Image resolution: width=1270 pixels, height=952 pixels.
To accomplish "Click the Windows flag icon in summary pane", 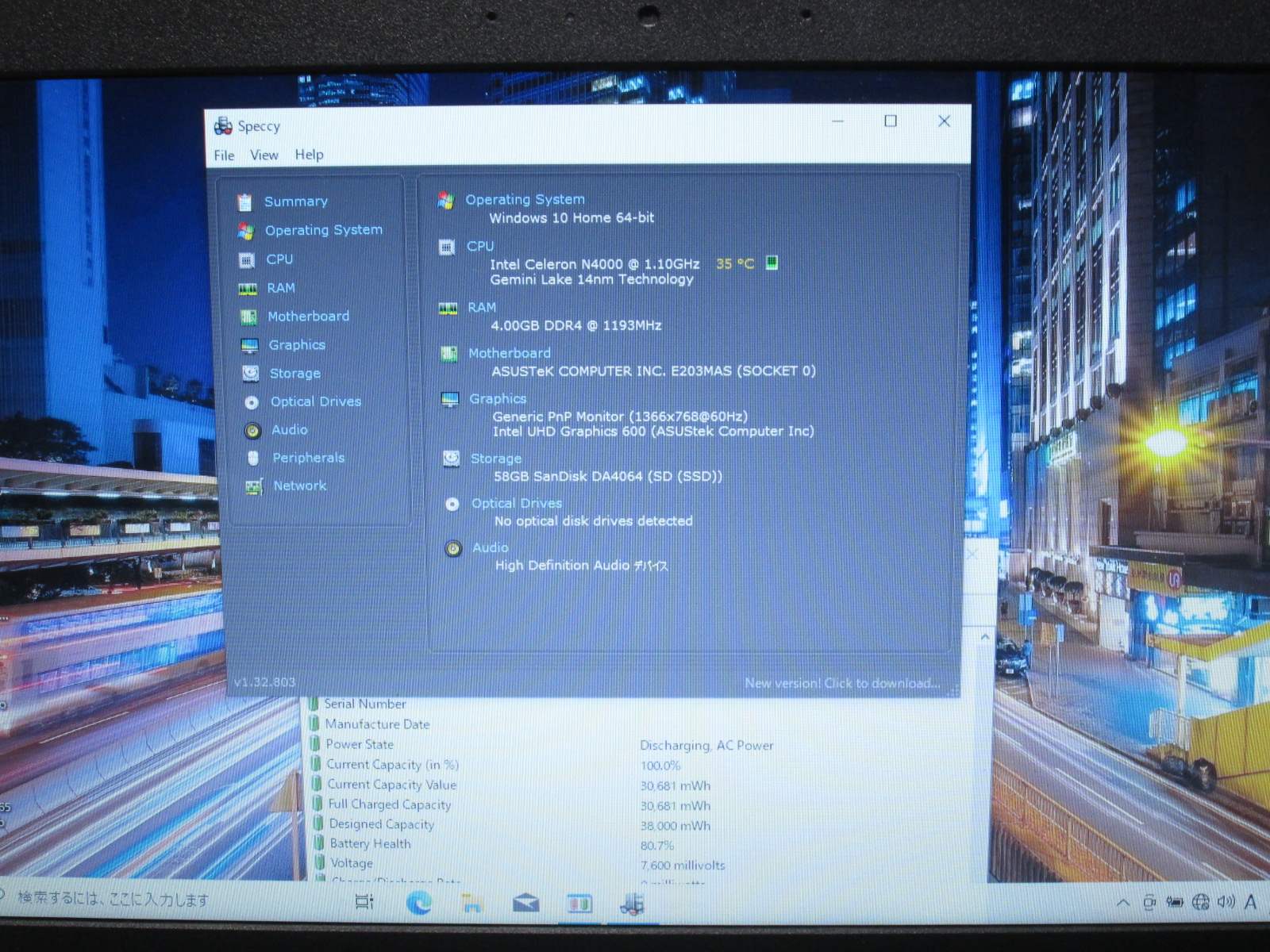I will 445,201.
